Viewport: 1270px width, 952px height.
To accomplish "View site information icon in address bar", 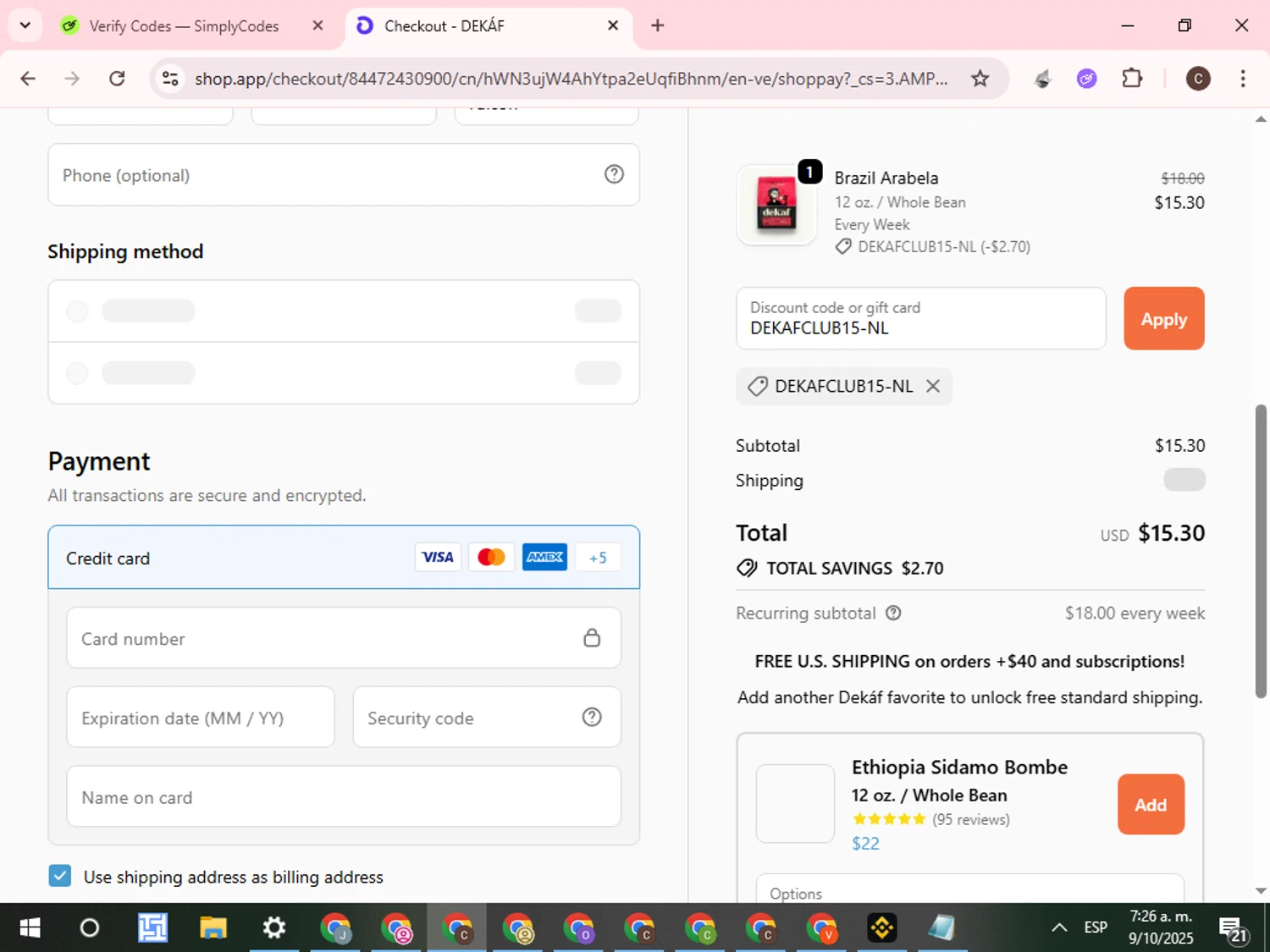I will click(x=170, y=79).
